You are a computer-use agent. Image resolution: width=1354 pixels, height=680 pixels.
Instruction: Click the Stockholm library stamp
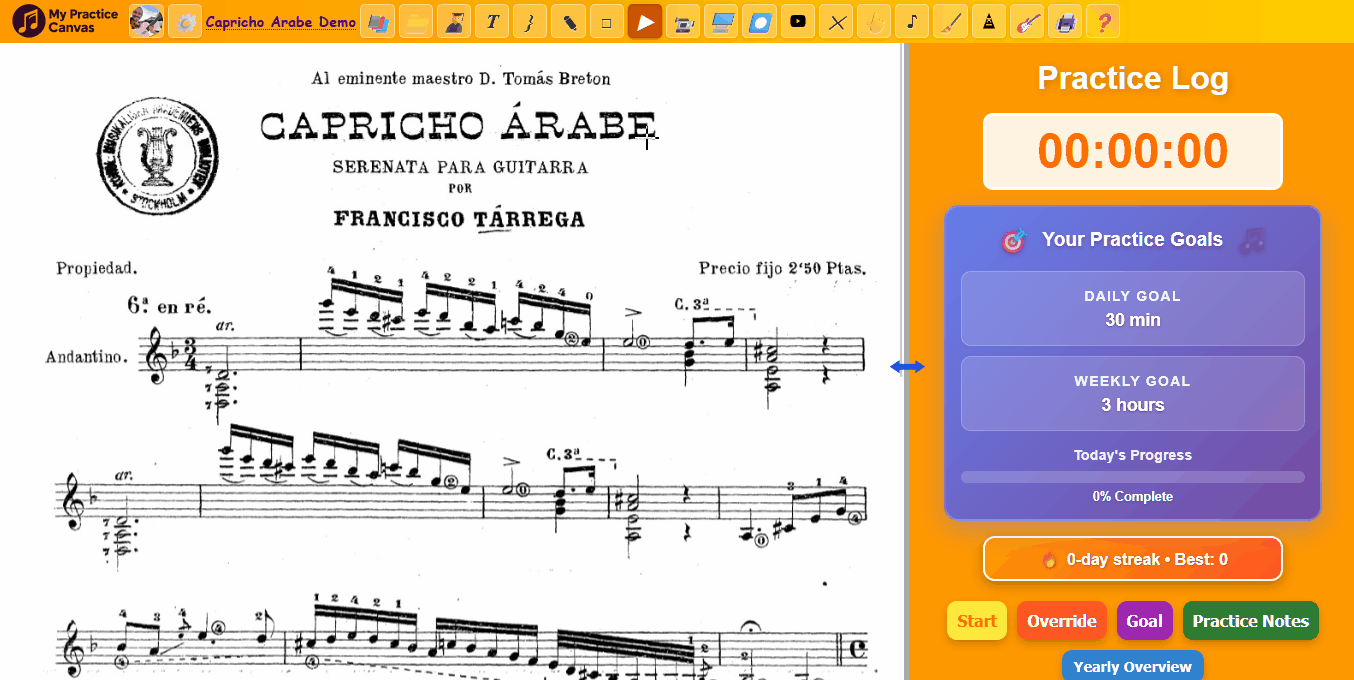coord(158,154)
